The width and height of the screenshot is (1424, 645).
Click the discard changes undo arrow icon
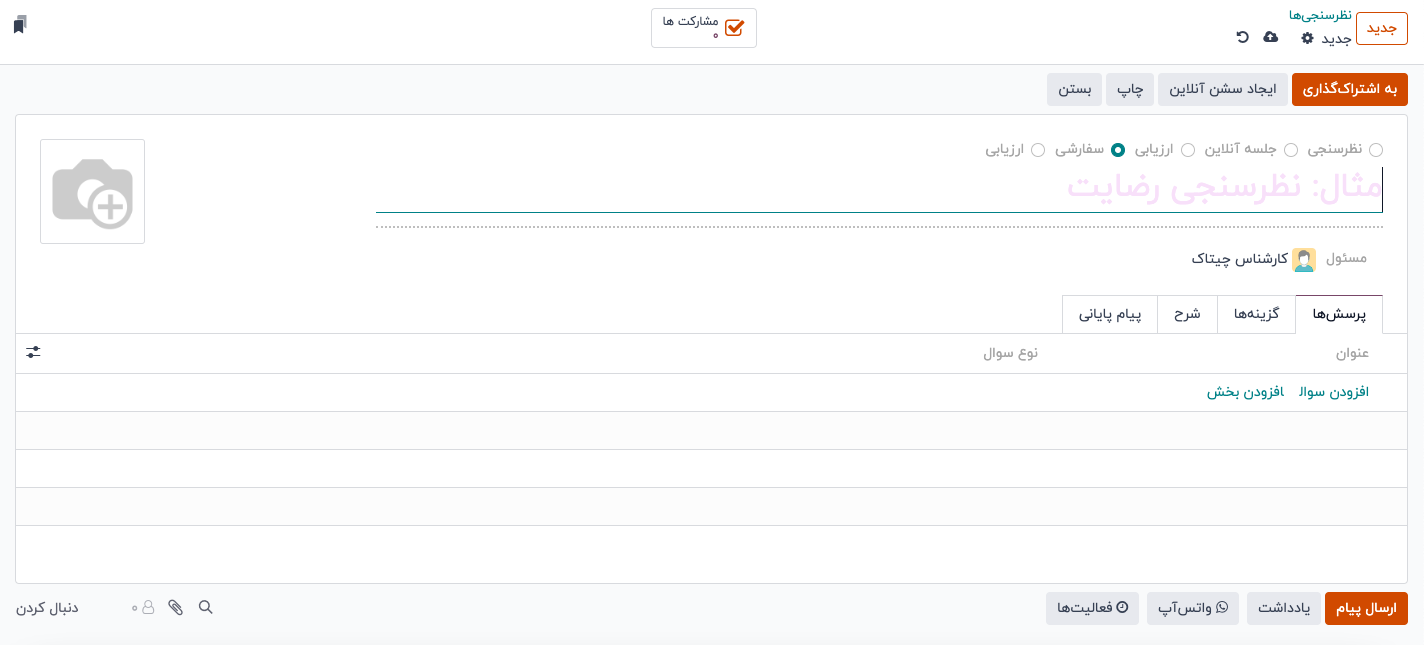click(x=1242, y=38)
